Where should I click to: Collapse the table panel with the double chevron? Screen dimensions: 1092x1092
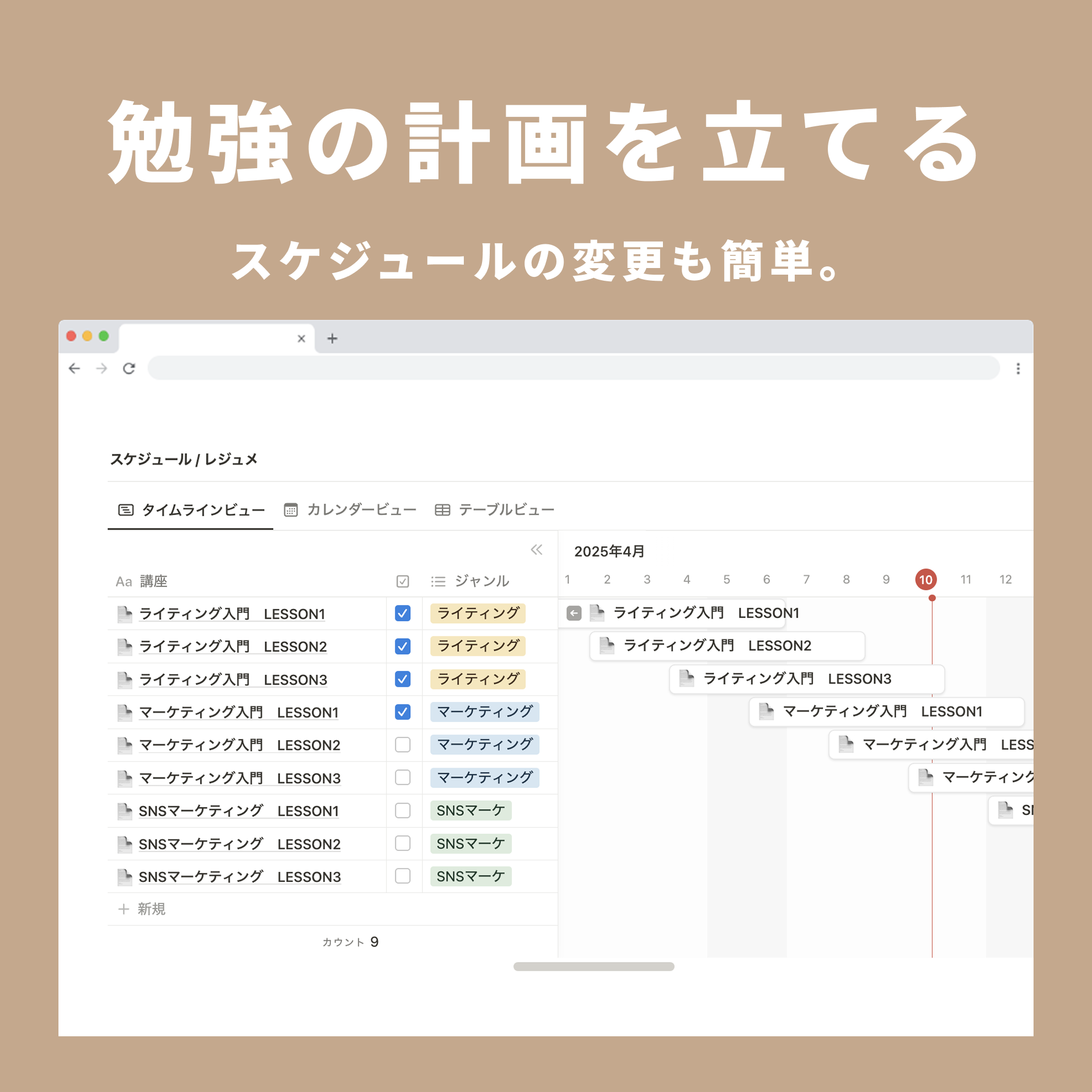point(537,549)
